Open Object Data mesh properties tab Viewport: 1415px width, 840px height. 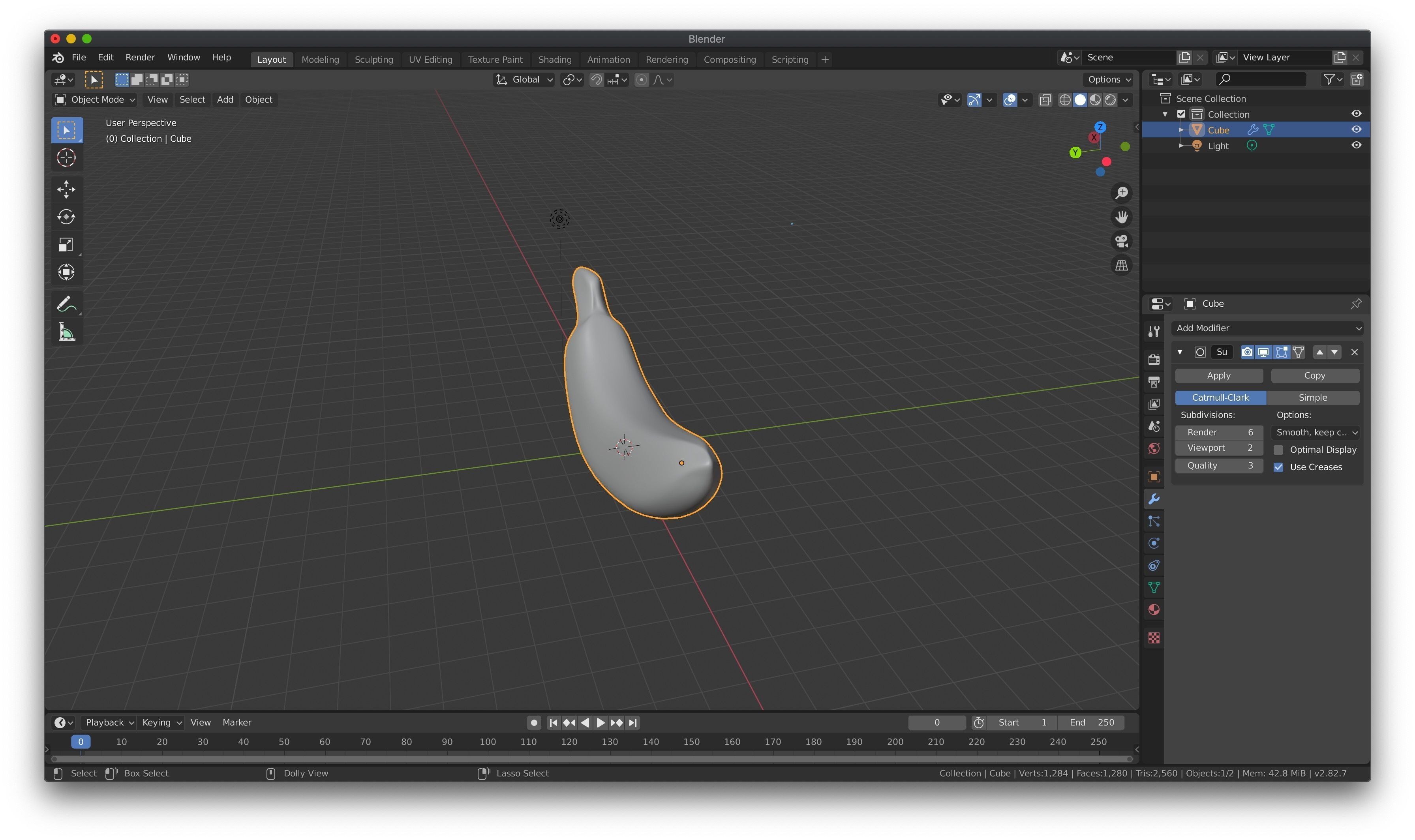pyautogui.click(x=1154, y=587)
